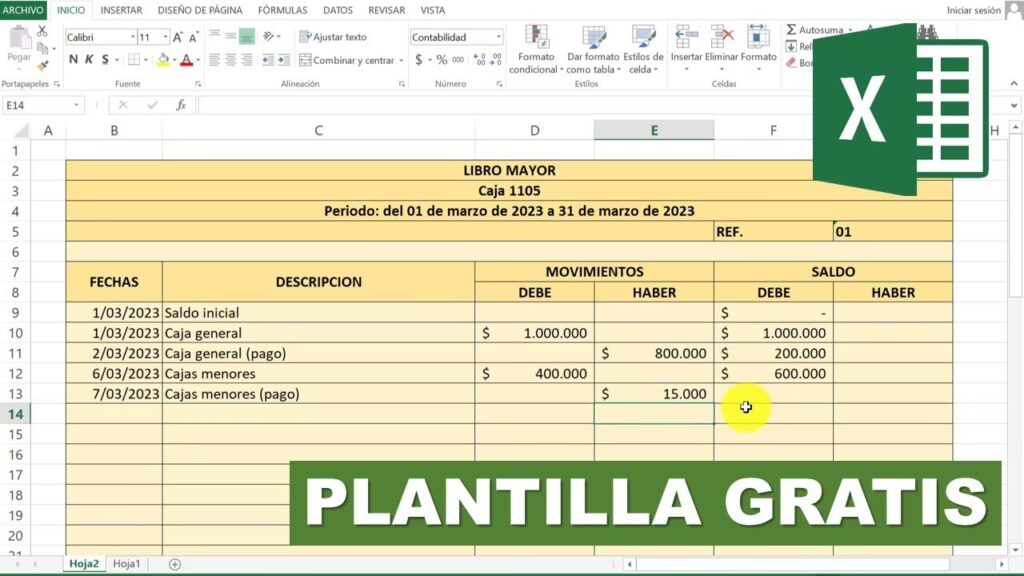Toggle italic formatting (K)

(x=90, y=60)
